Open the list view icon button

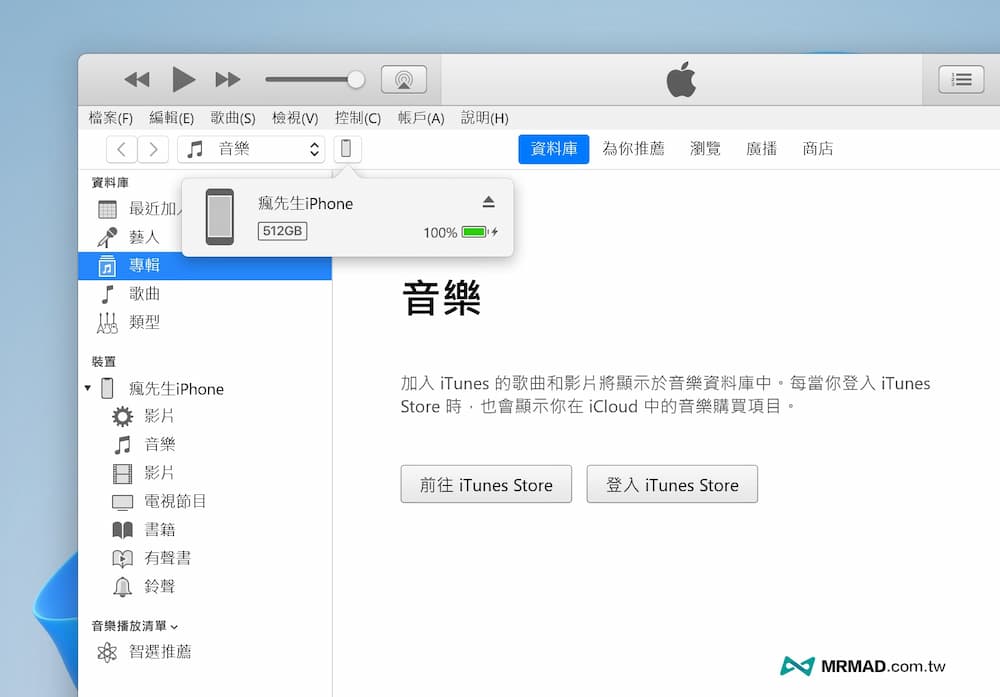pos(960,80)
